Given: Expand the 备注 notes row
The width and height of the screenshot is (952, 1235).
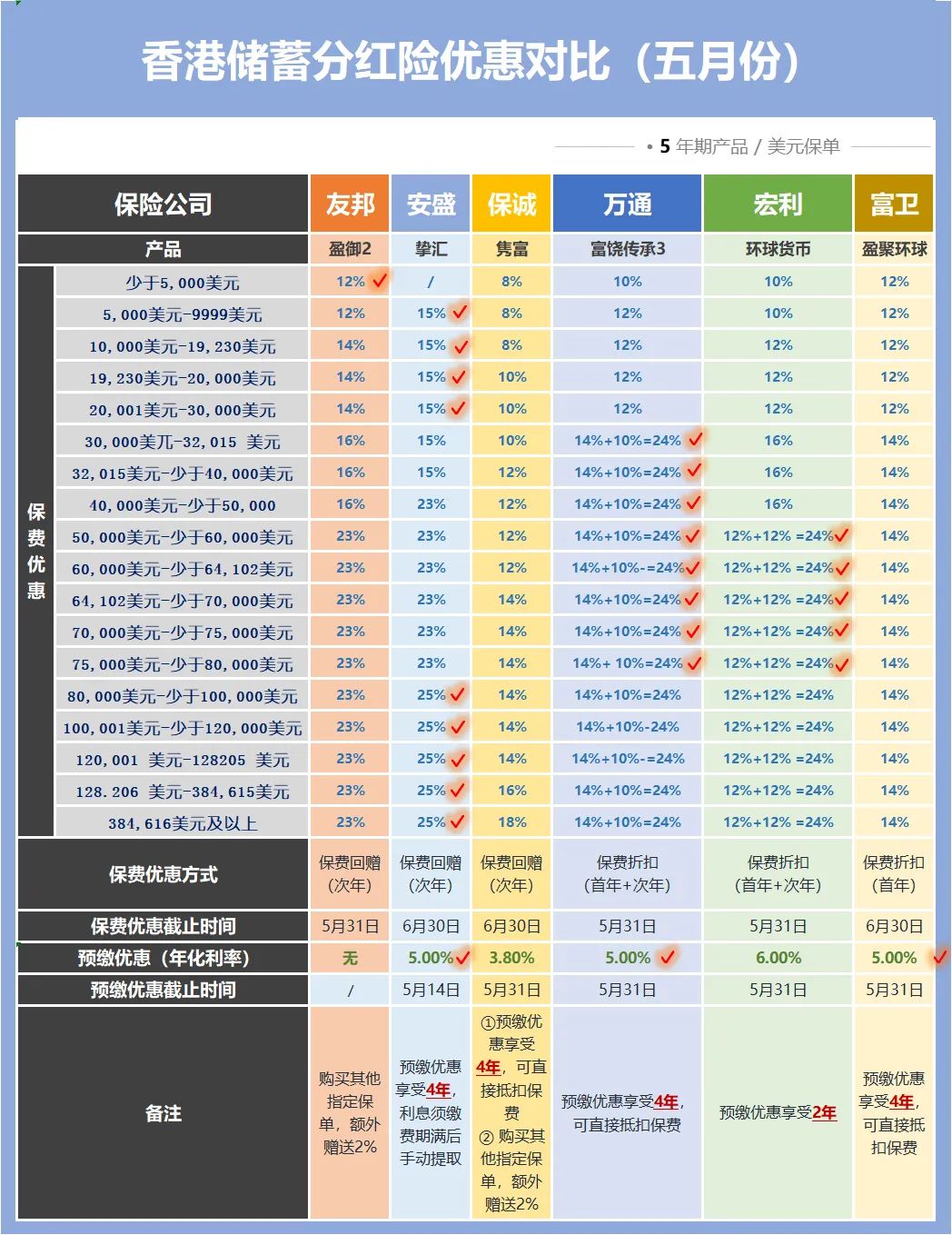Looking at the screenshot, I should (x=164, y=1111).
